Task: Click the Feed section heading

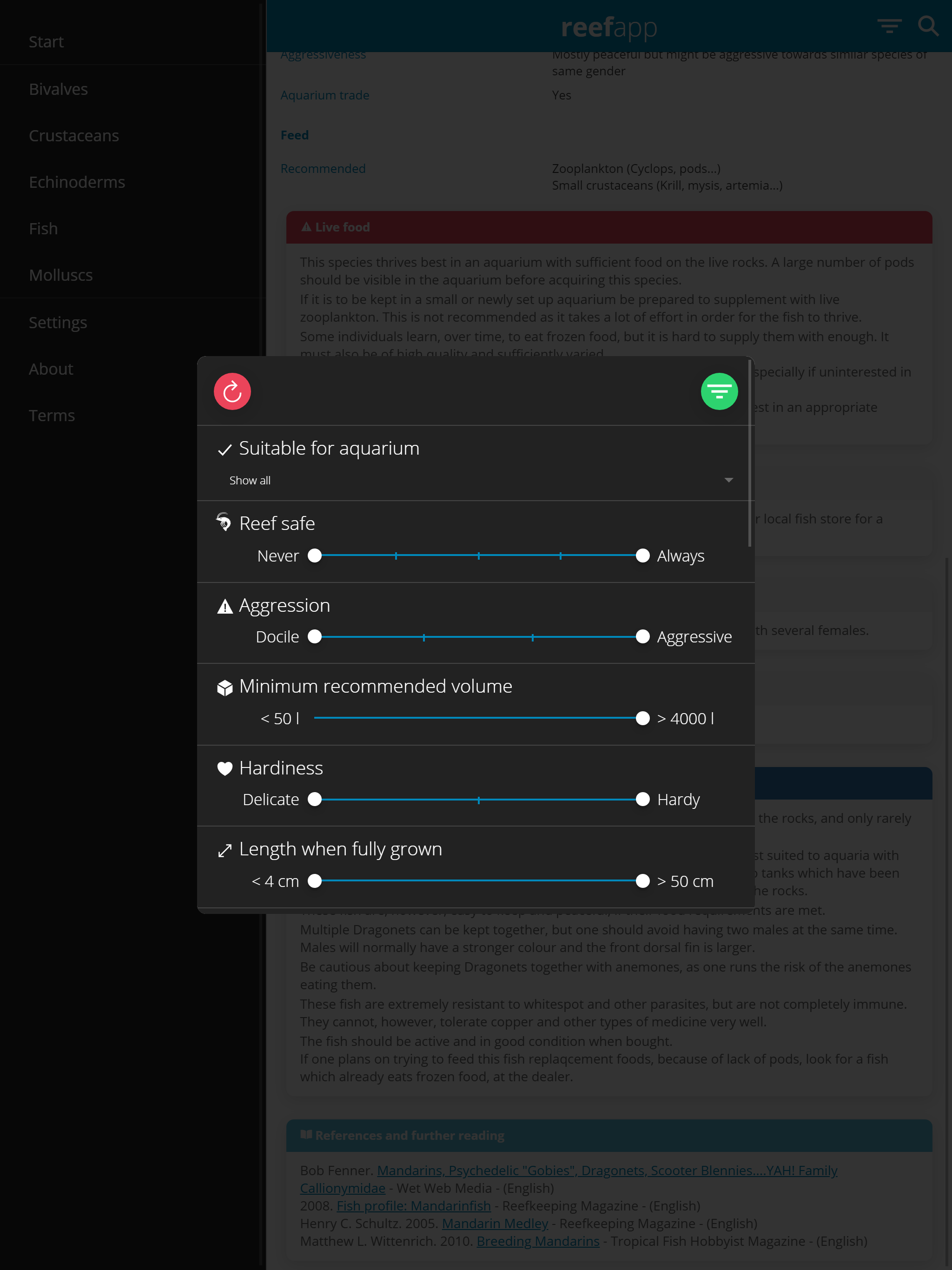Action: tap(295, 135)
